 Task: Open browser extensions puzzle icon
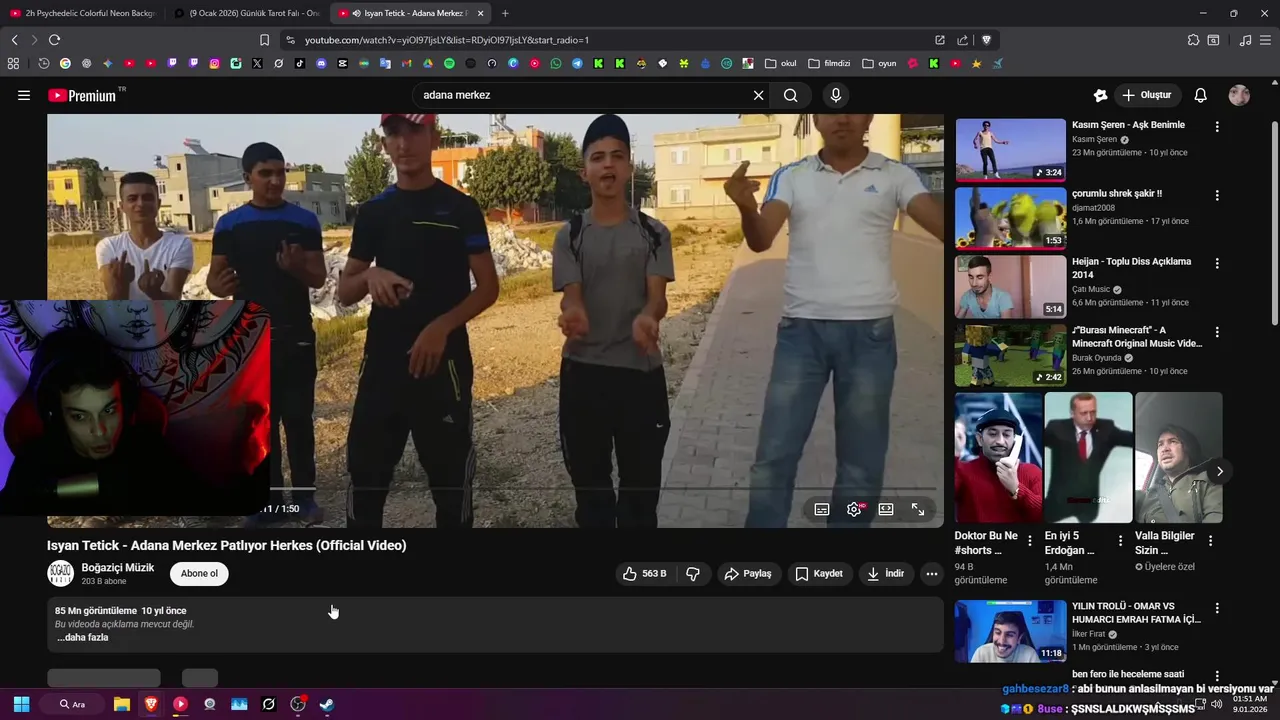click(1193, 40)
